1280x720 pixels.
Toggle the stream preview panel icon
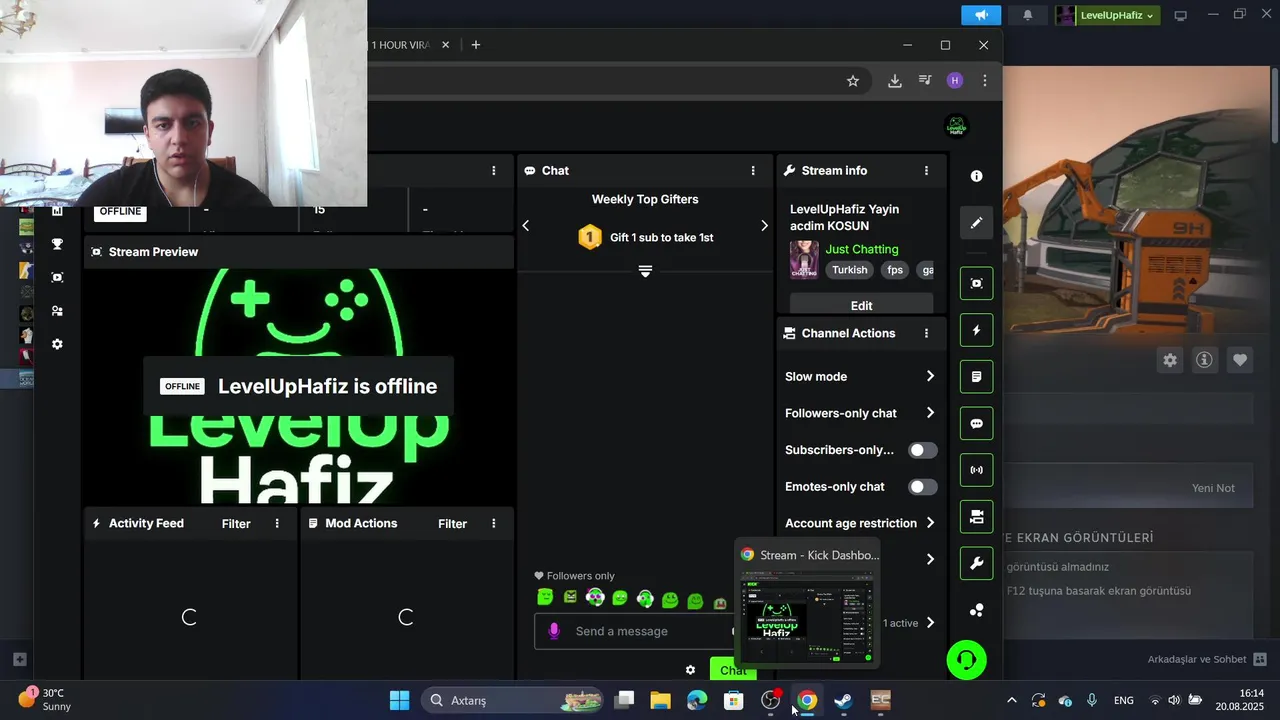(x=977, y=283)
